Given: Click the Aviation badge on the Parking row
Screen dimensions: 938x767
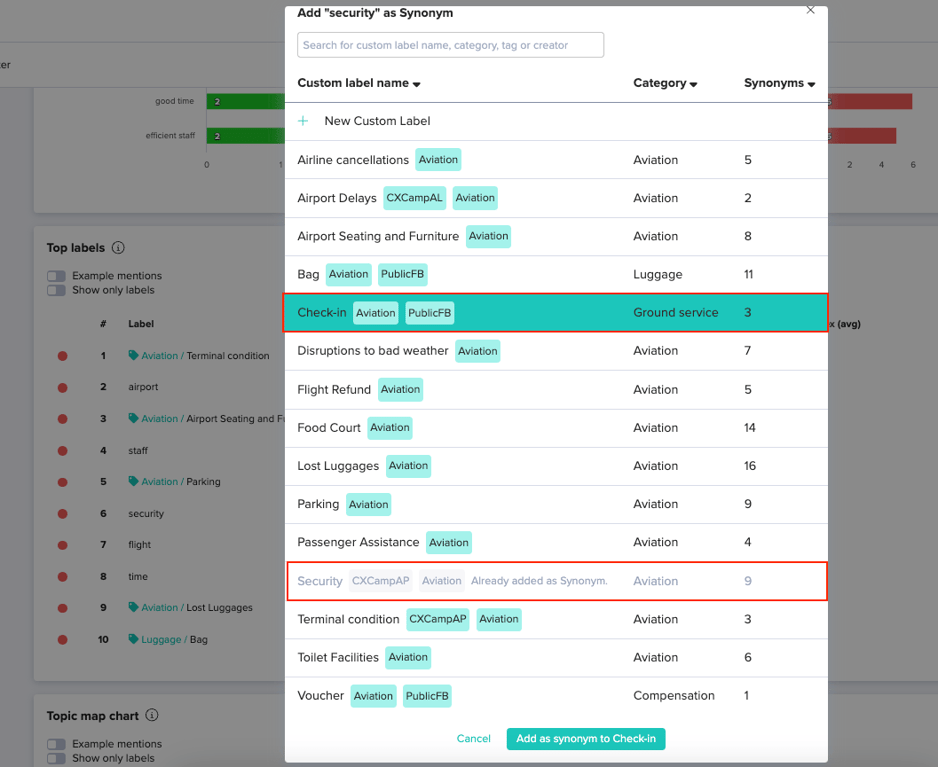Looking at the screenshot, I should pos(368,504).
